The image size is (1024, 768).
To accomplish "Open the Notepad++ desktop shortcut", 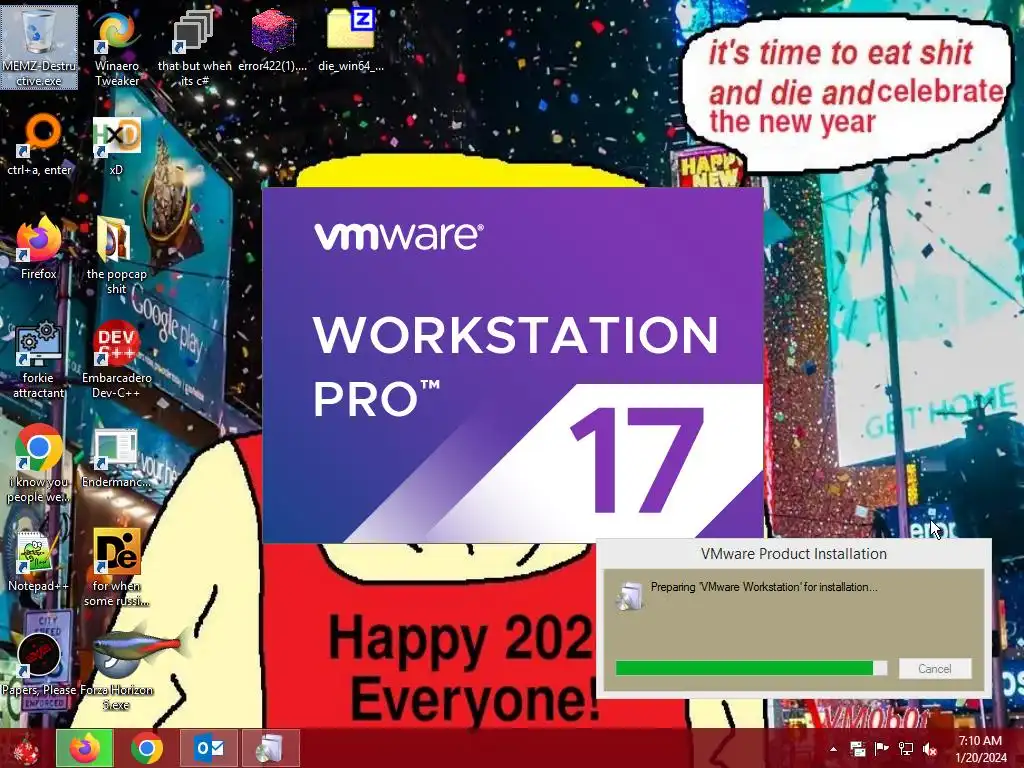I will (39, 562).
